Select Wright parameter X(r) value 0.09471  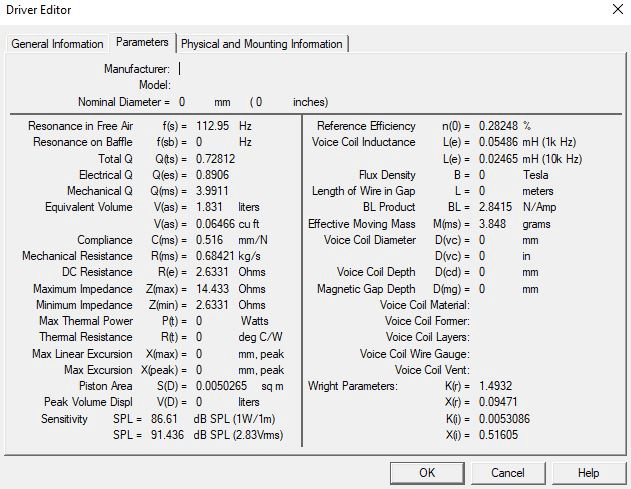pos(498,402)
